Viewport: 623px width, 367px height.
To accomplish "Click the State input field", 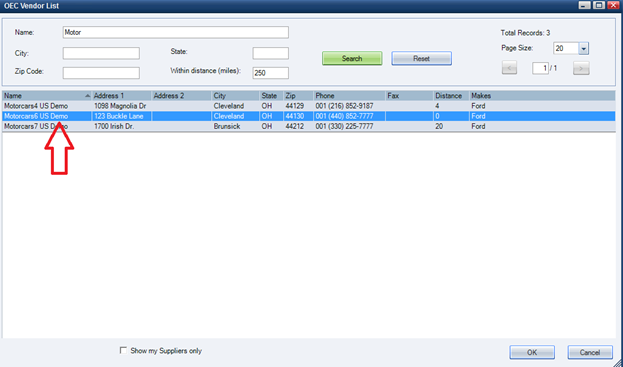I will point(271,53).
